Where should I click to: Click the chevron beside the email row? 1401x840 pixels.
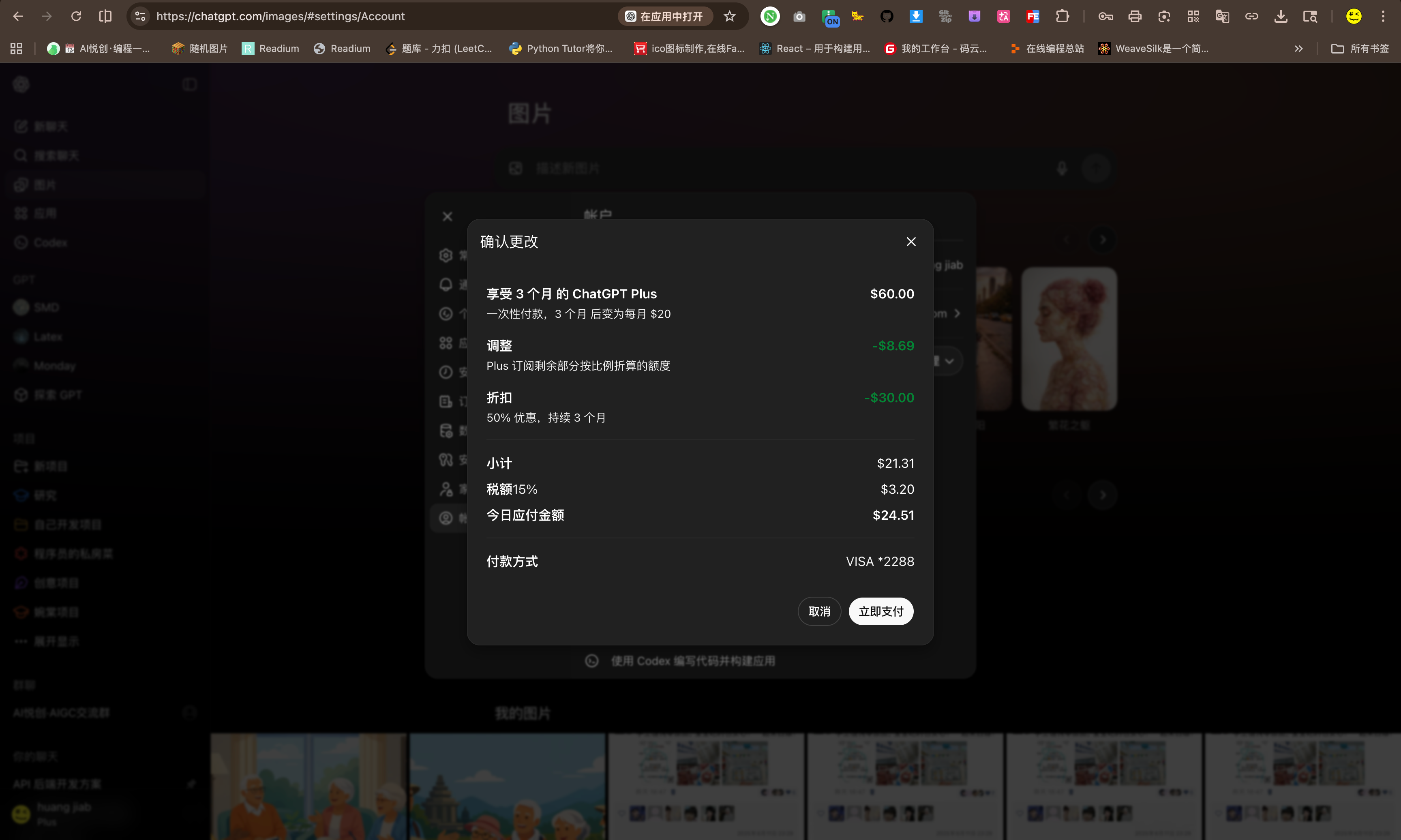(957, 313)
